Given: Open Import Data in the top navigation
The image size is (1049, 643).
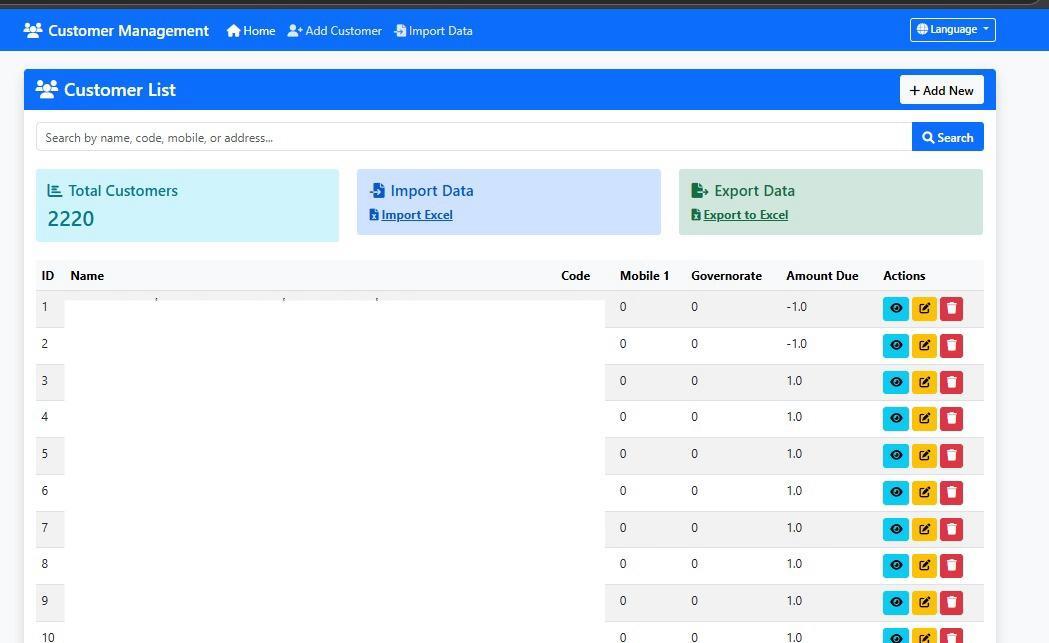Looking at the screenshot, I should click(433, 31).
